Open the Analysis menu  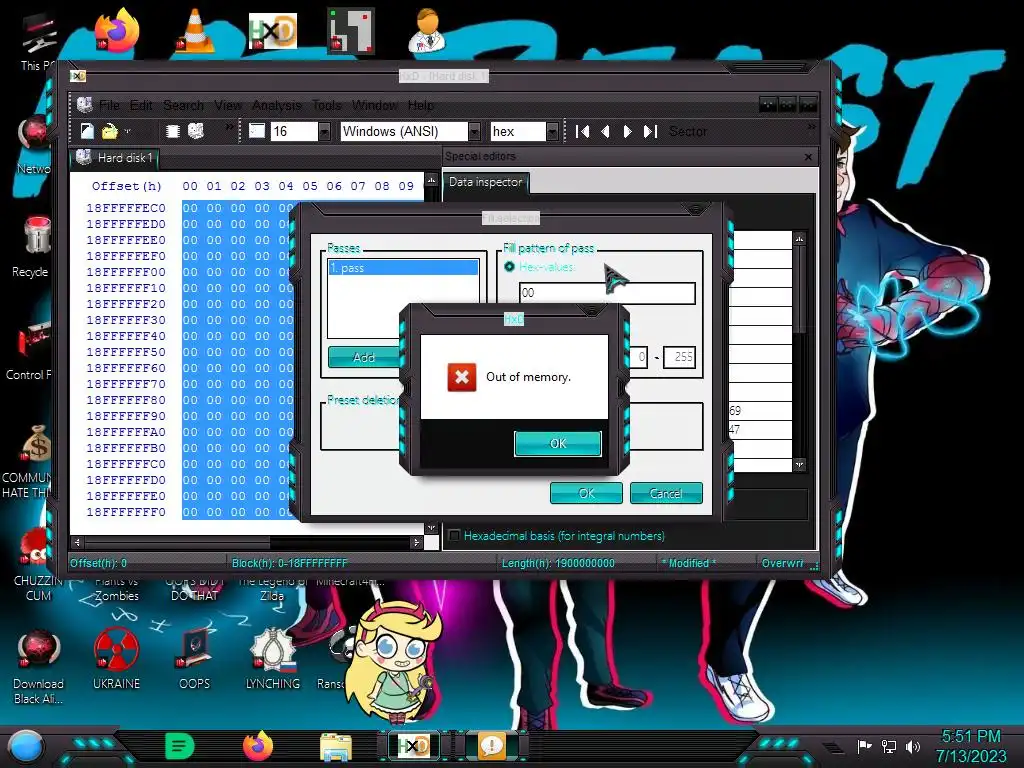tap(277, 105)
